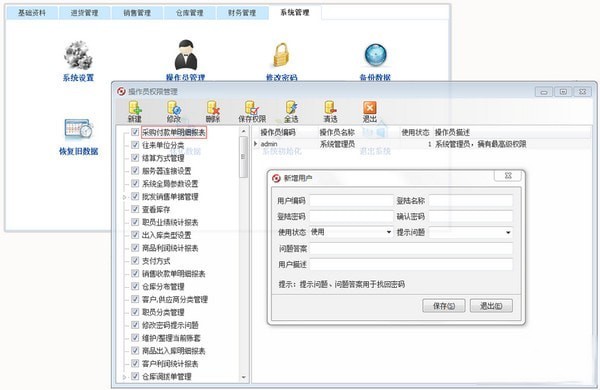Click the 登陆密码 input field

[x=351, y=216]
